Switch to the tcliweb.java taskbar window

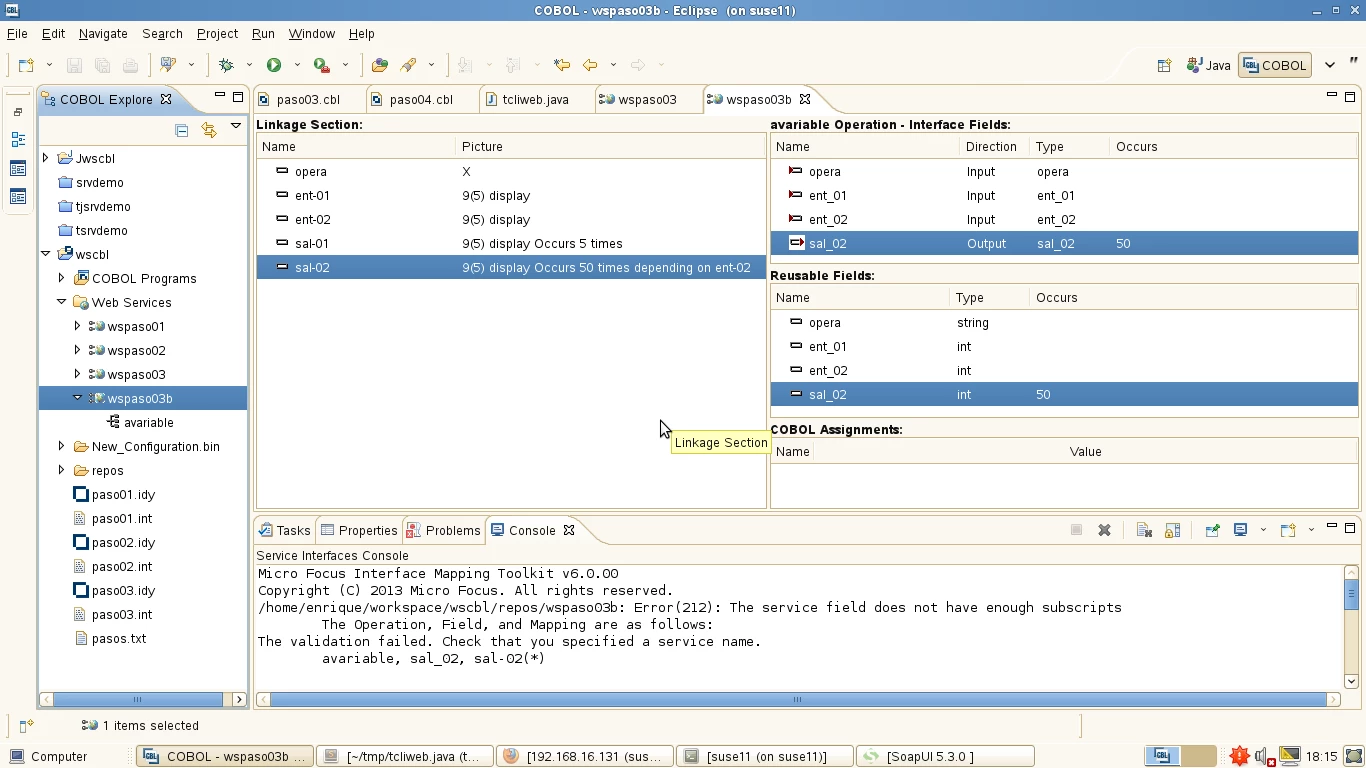click(405, 756)
